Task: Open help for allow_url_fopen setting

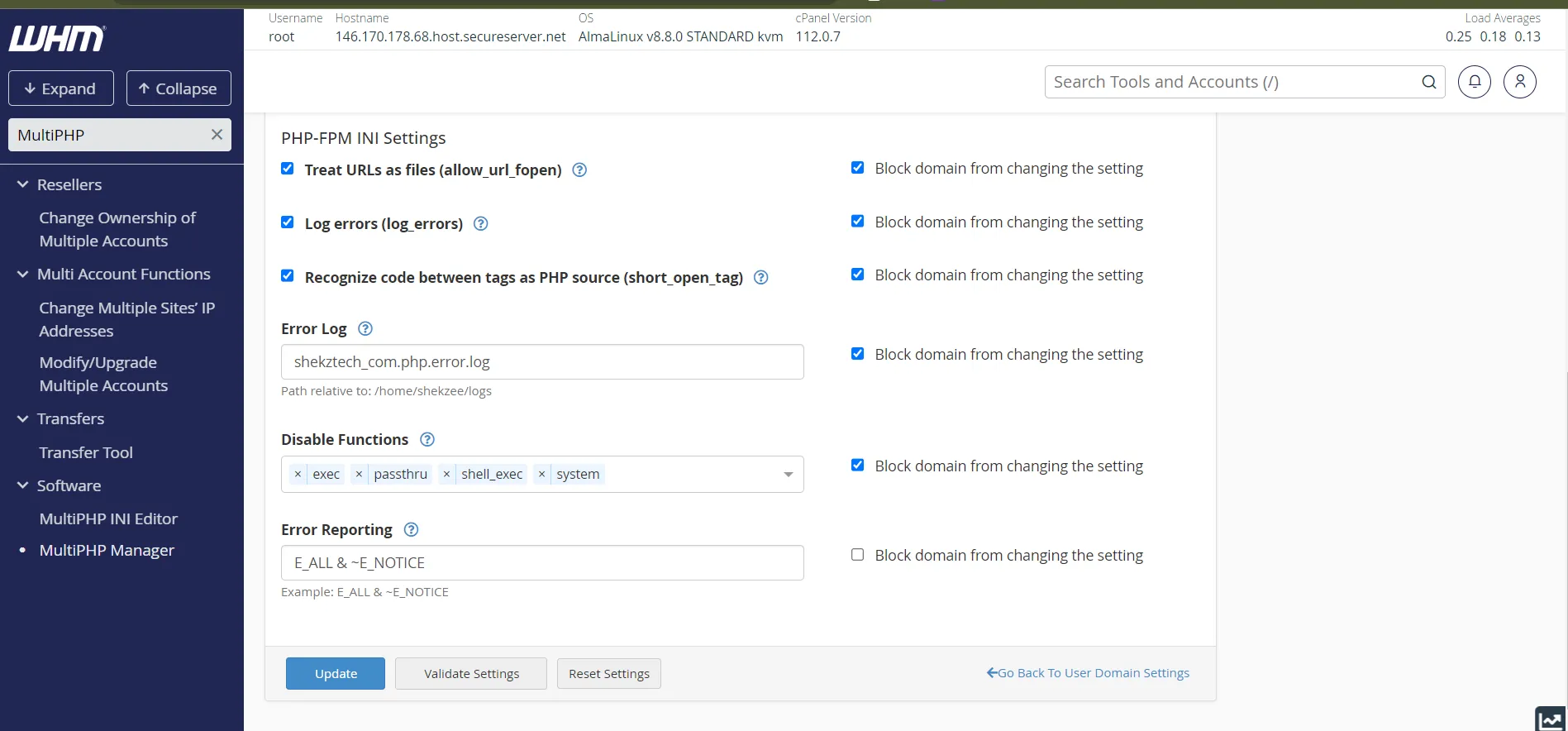Action: pos(579,170)
